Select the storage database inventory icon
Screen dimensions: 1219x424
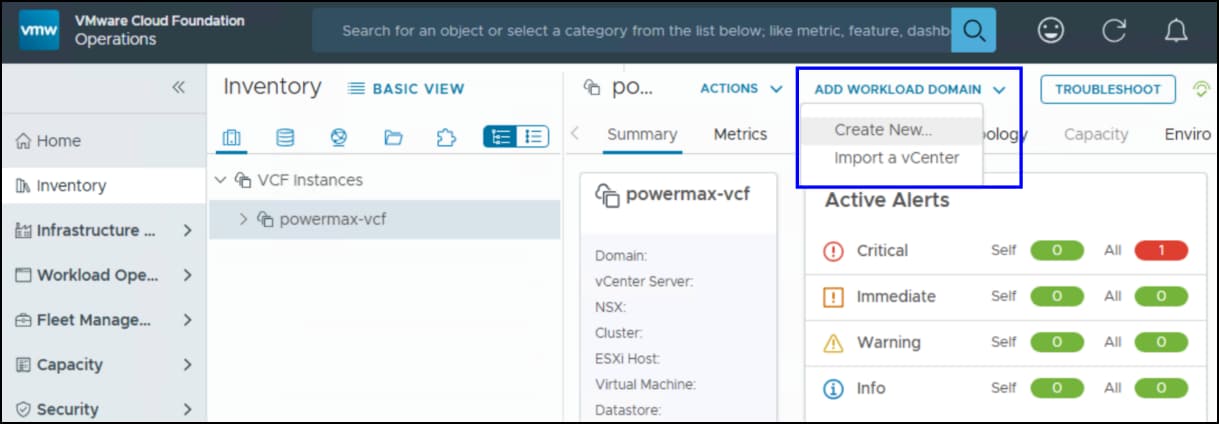tap(285, 137)
